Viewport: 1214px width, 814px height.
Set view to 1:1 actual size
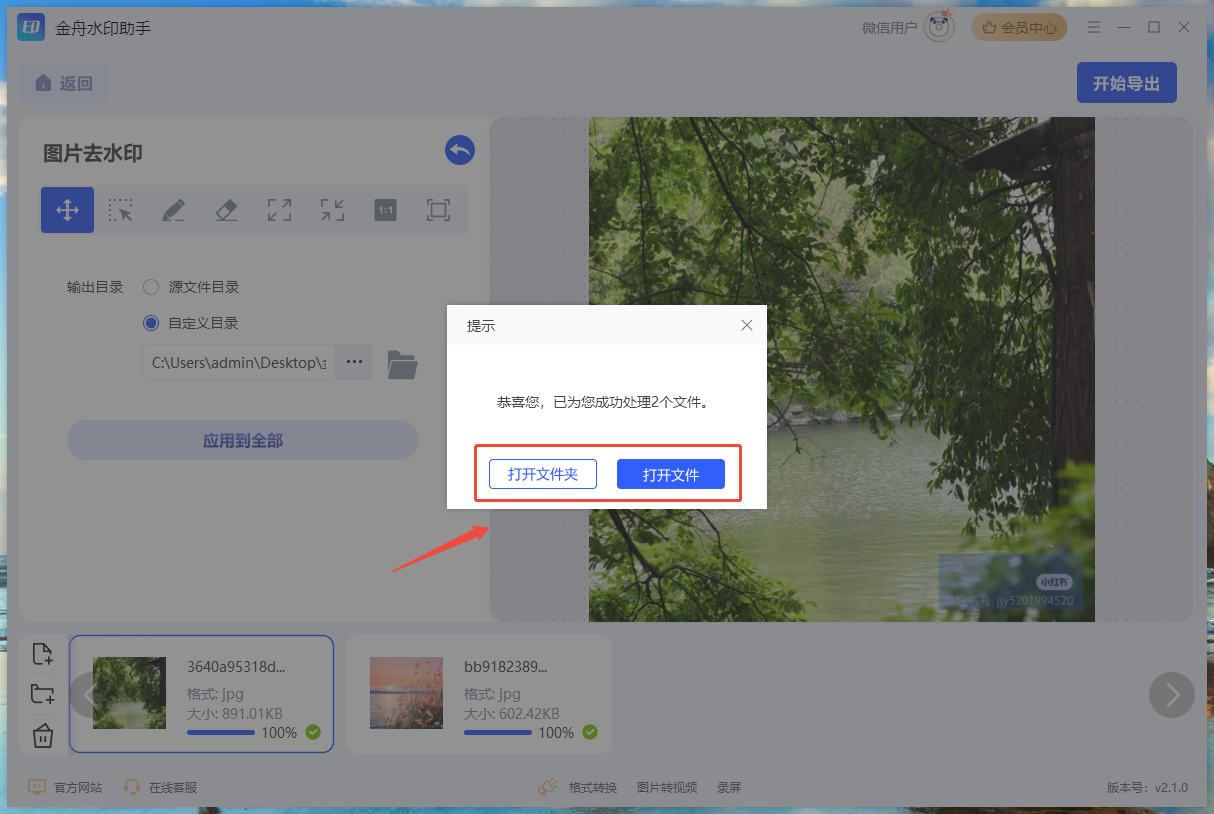(385, 210)
